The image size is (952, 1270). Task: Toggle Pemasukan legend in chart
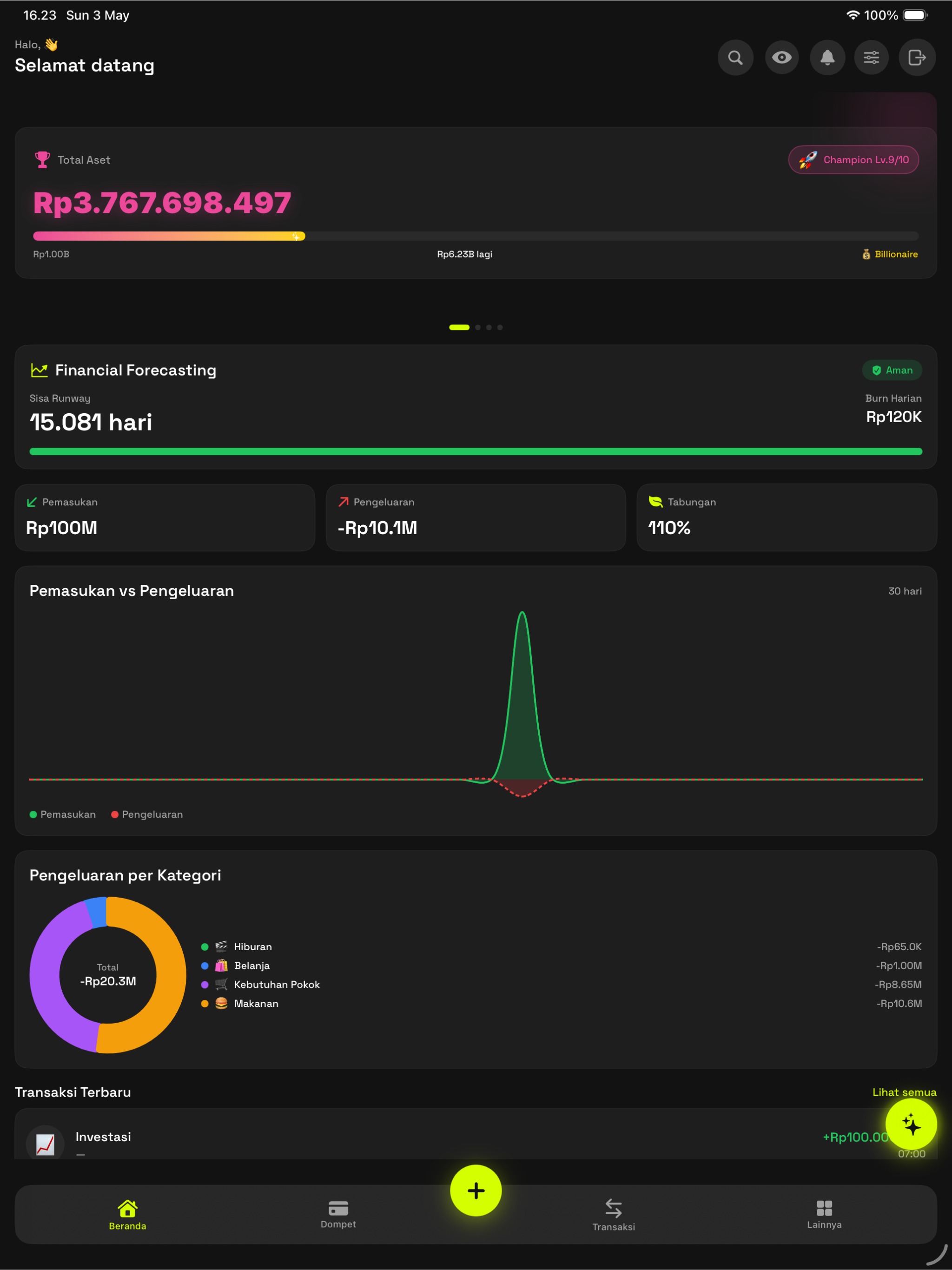coord(63,814)
